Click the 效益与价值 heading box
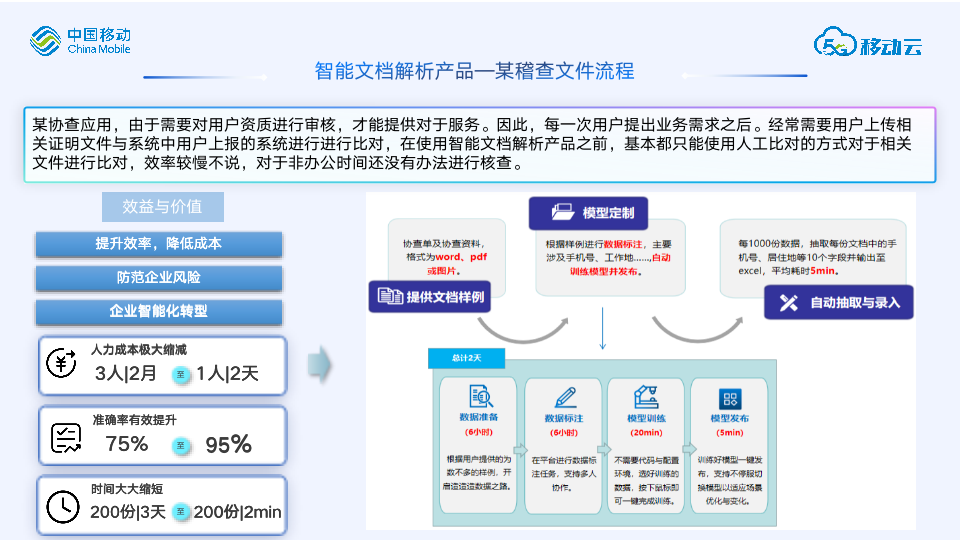Viewport: 960px width, 540px height. [163, 207]
